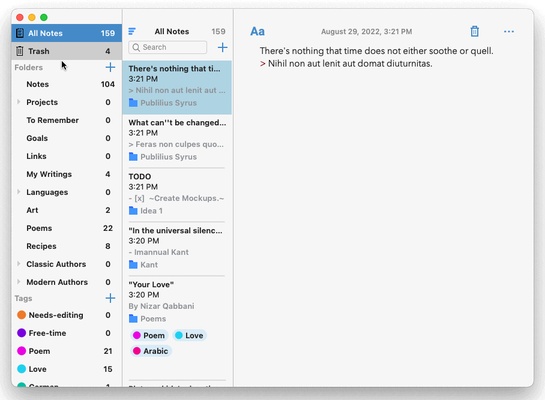
Task: Expand the Modern Authors folder
Action: tap(18, 282)
